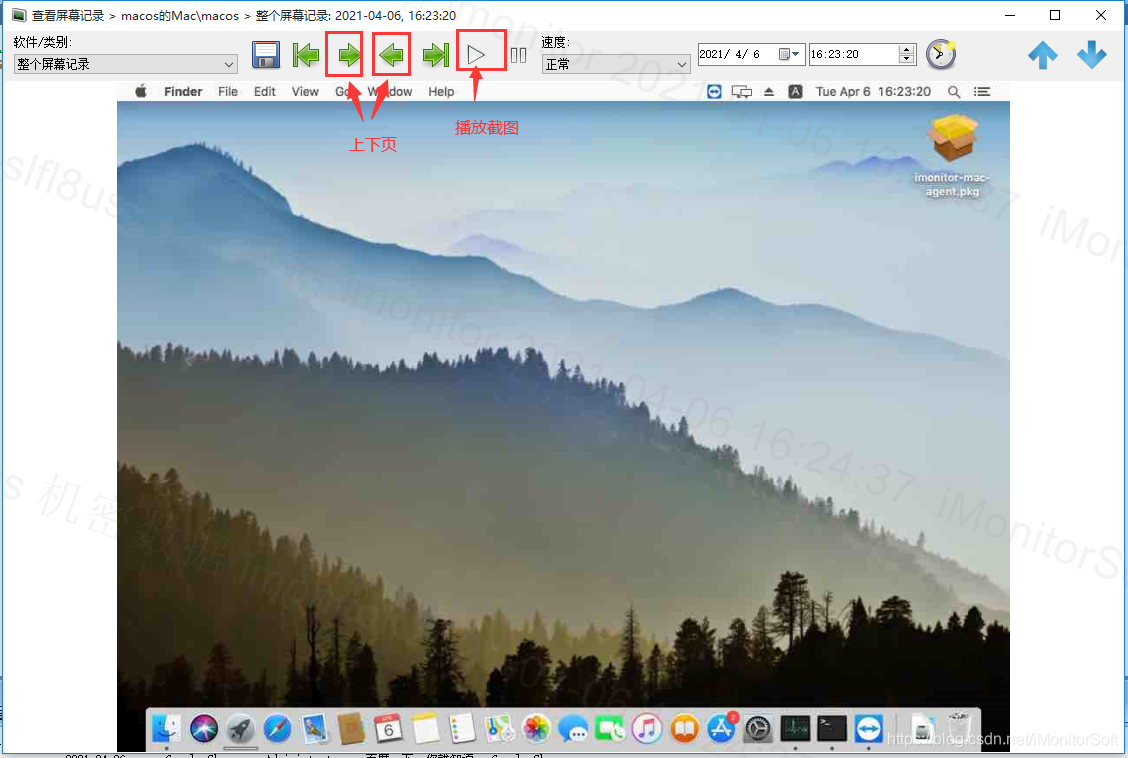Go back one page with green left arrow
The width and height of the screenshot is (1128, 758).
click(391, 55)
